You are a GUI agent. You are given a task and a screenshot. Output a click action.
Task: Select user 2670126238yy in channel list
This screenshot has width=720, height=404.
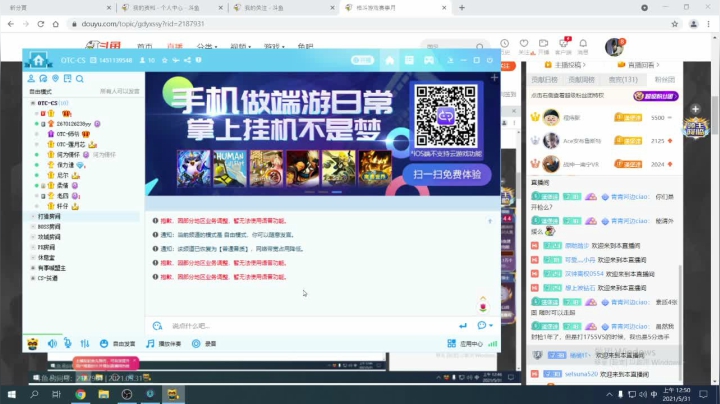coord(73,124)
